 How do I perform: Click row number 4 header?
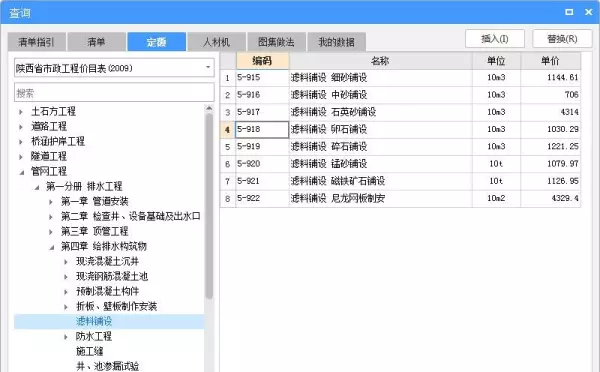[228, 129]
